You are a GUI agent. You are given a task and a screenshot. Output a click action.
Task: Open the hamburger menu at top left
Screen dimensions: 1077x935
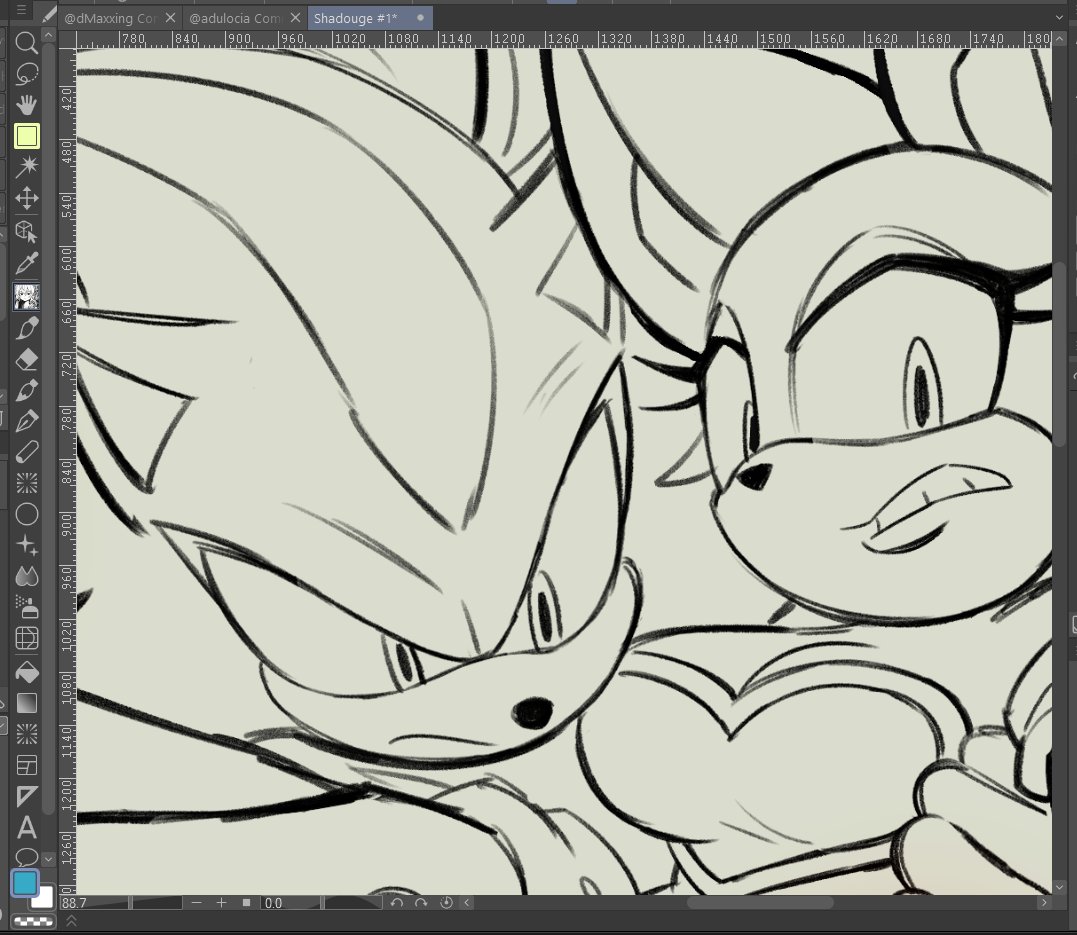pos(21,10)
